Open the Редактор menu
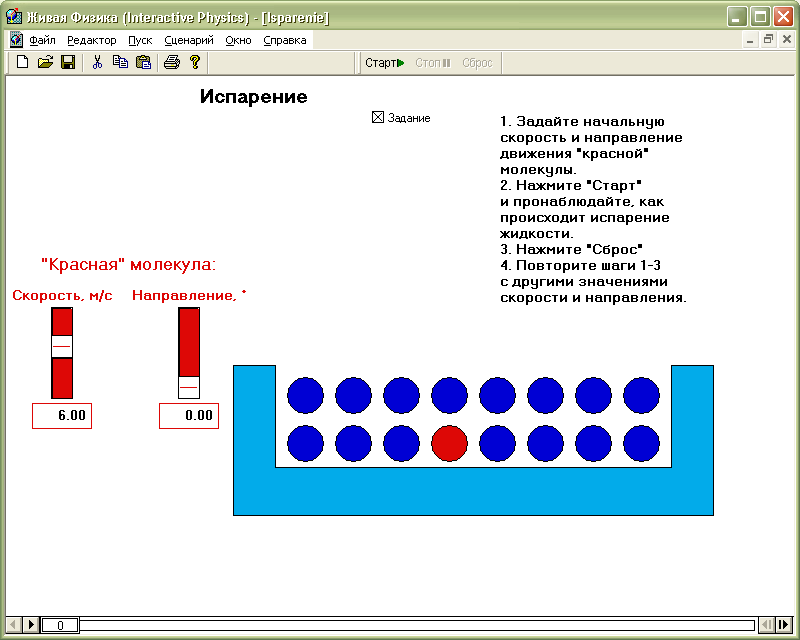The height and width of the screenshot is (640, 800). coord(92,40)
